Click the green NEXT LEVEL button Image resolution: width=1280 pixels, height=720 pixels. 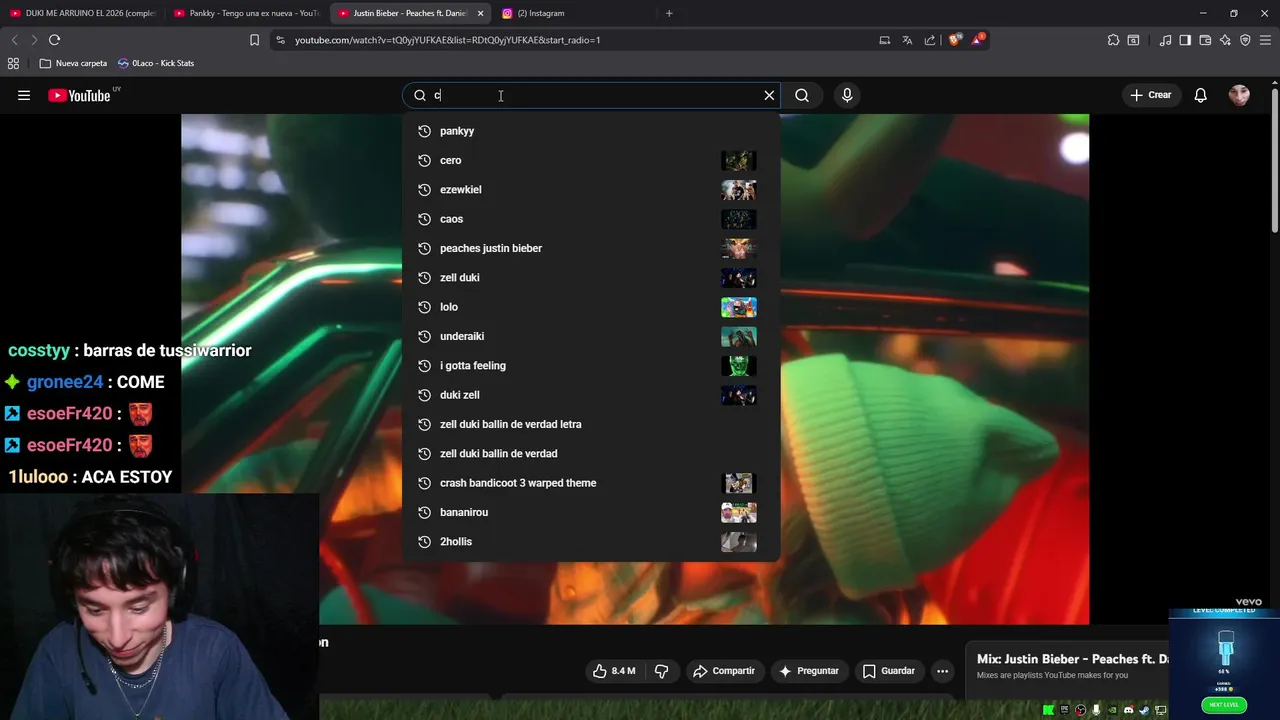point(1224,705)
